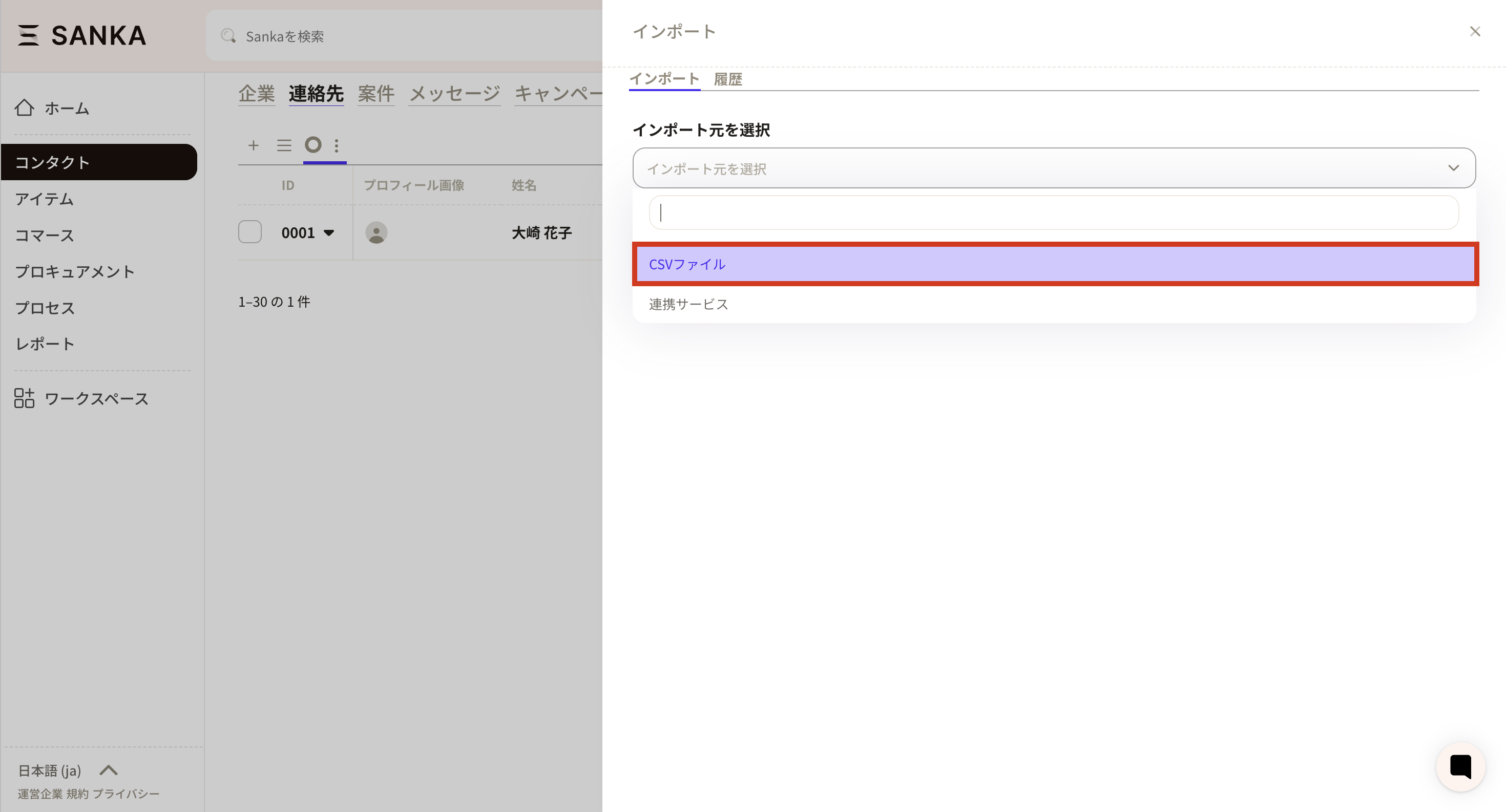Click the プライバシー footer link
1506x812 pixels.
coord(126,794)
